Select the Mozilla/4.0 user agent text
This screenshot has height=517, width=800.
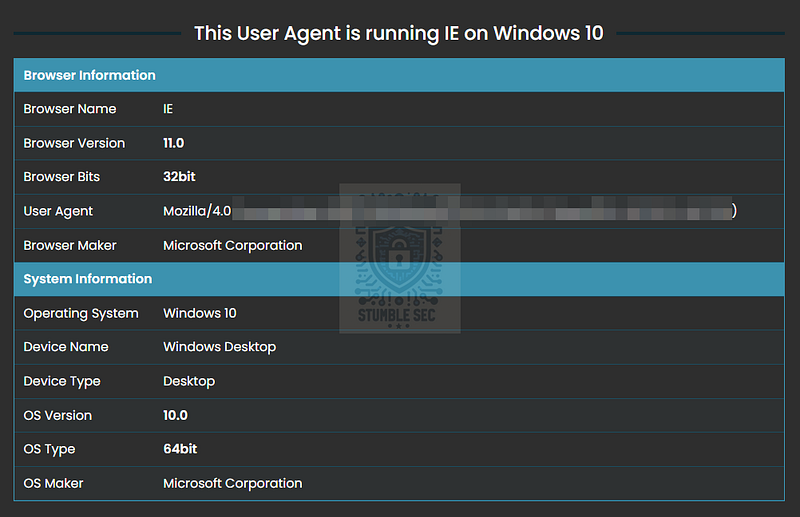(197, 211)
